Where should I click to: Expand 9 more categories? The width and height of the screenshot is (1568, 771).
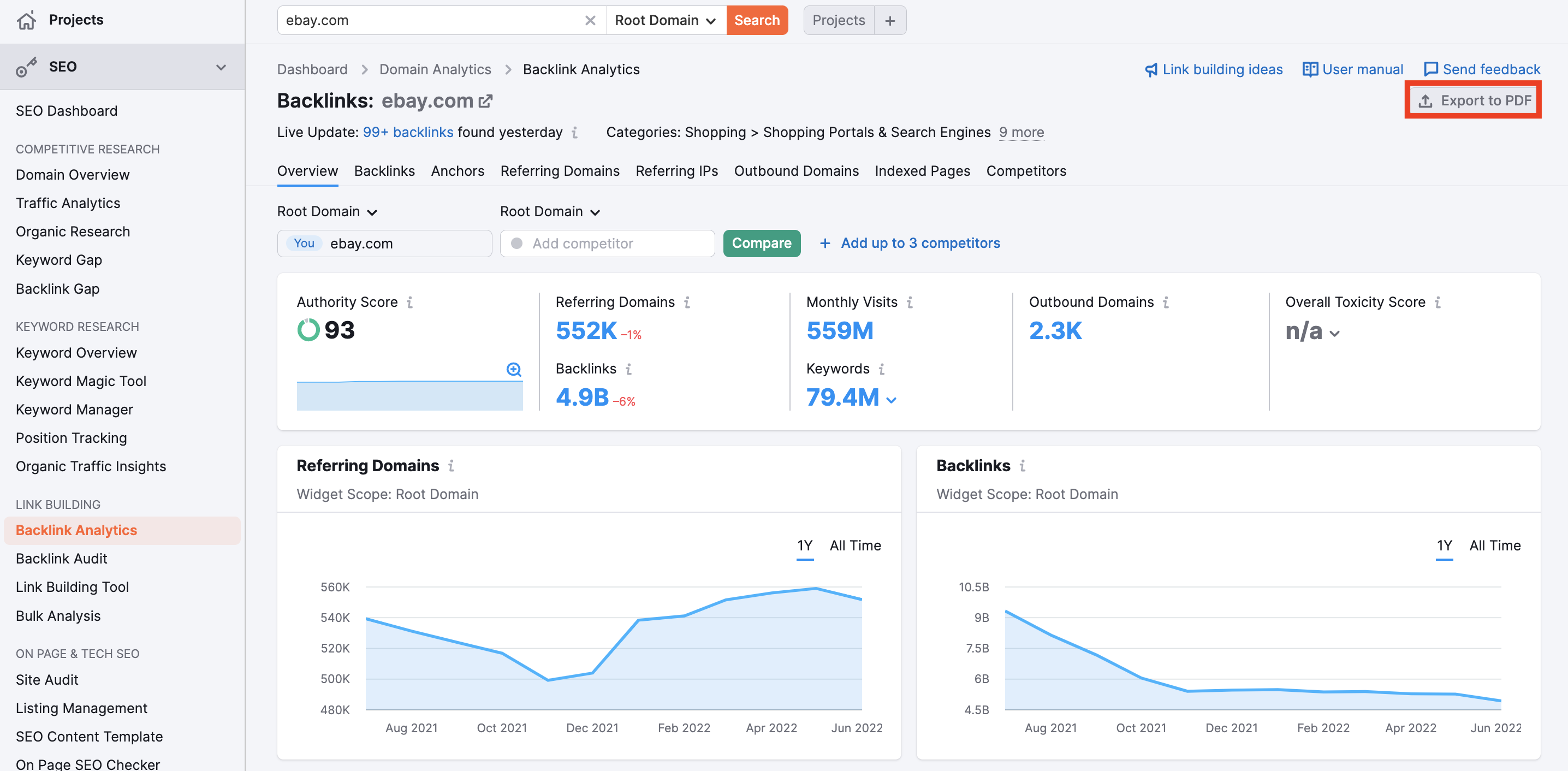(x=1021, y=133)
